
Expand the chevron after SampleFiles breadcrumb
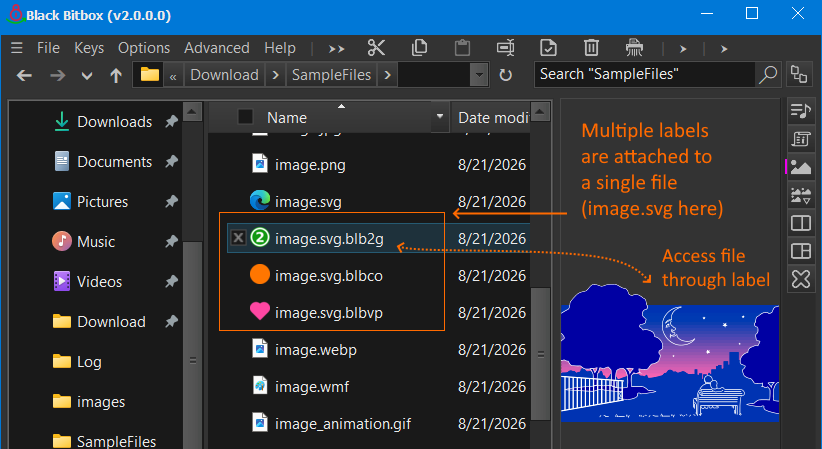387,75
